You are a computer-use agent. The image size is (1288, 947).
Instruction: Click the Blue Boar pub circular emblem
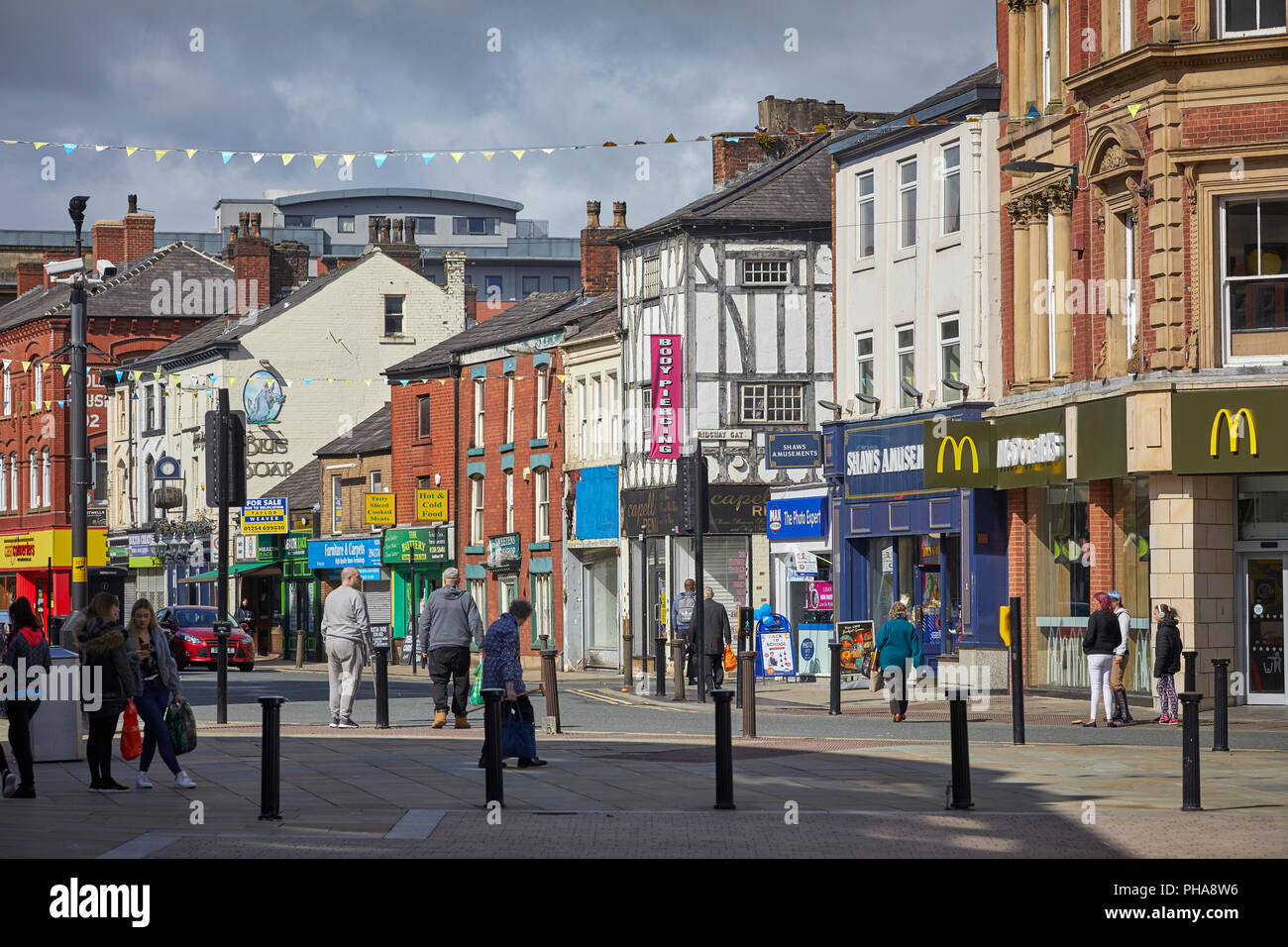[x=264, y=397]
